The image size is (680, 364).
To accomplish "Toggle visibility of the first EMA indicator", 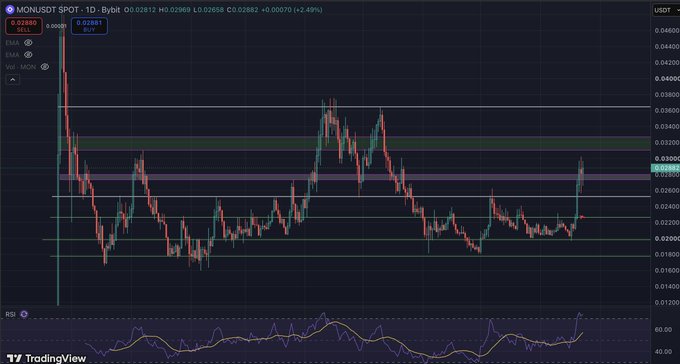I will pos(29,43).
